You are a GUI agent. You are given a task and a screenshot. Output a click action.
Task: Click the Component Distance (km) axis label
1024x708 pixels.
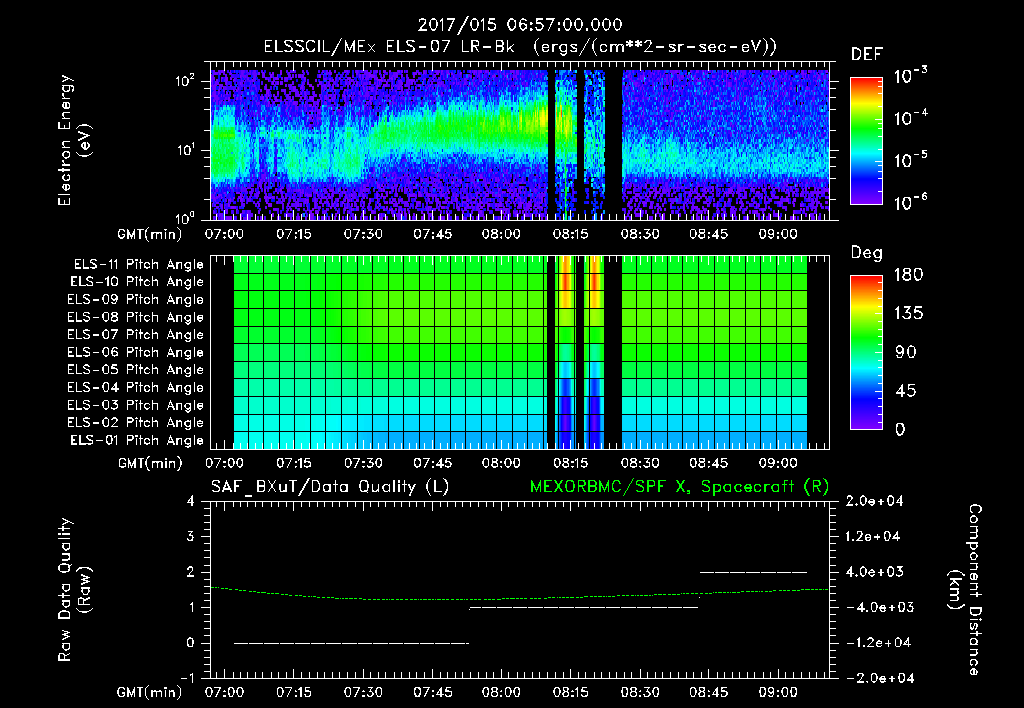tap(965, 590)
